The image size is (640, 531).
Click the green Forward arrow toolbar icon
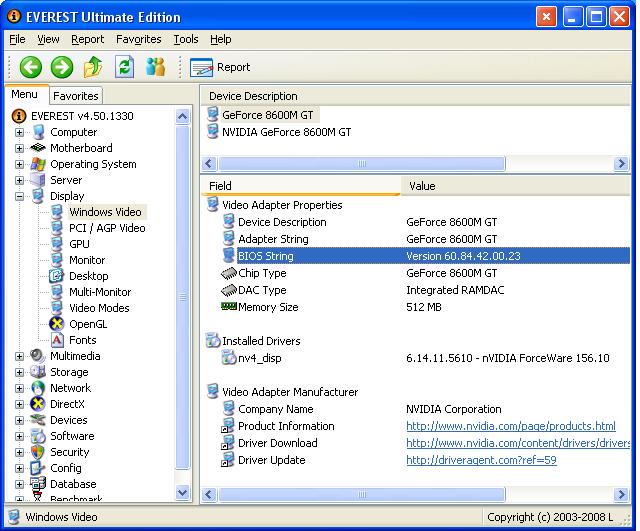(x=62, y=67)
